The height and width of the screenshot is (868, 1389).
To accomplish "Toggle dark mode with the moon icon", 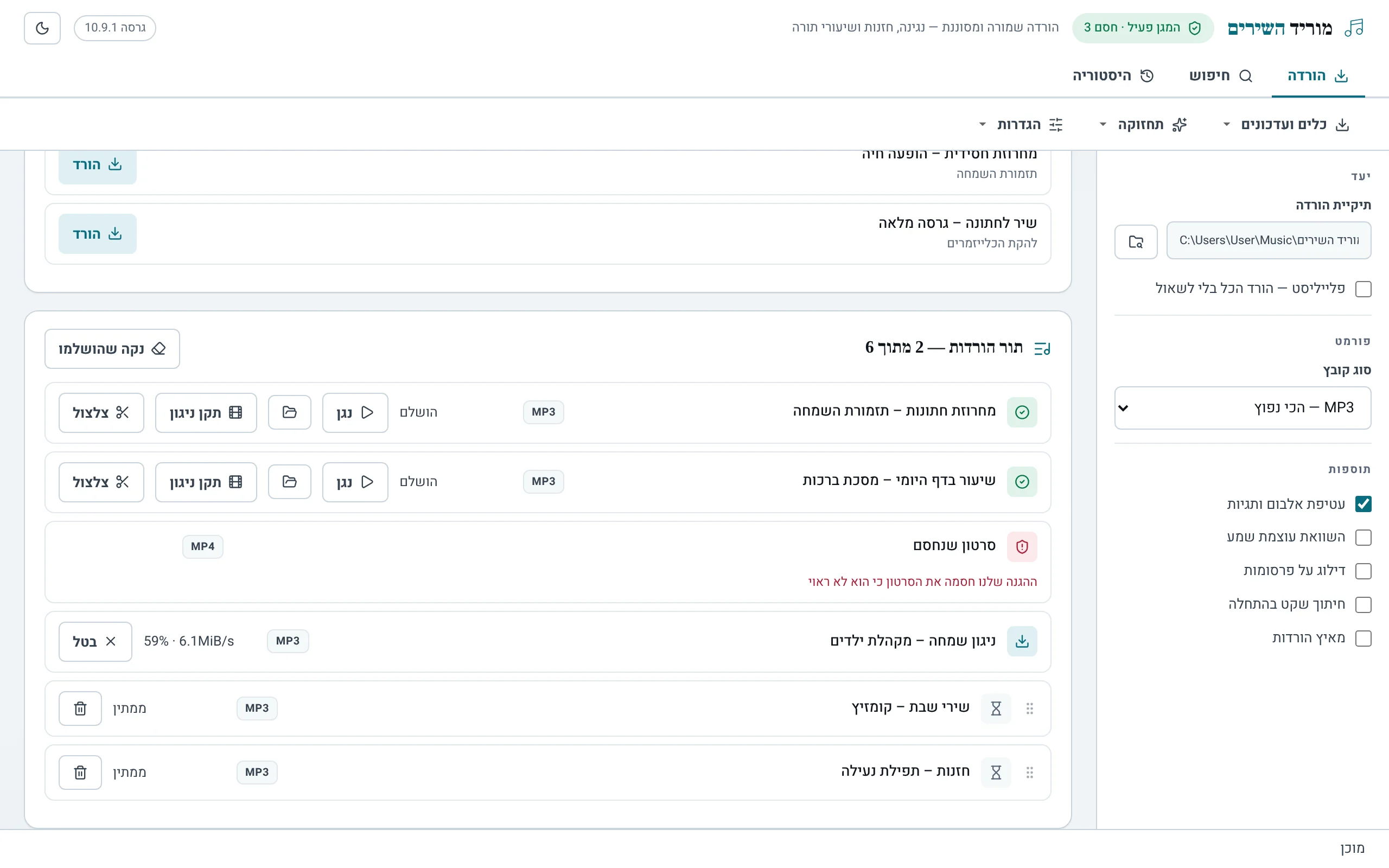I will [42, 28].
